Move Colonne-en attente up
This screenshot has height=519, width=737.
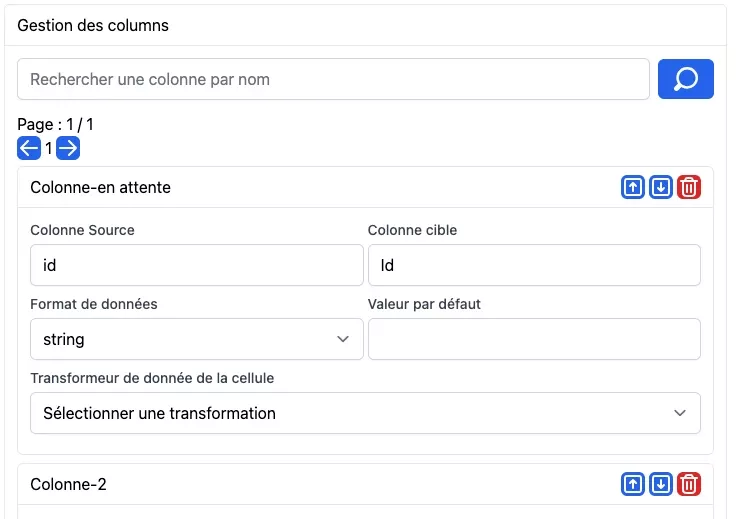[x=632, y=187]
